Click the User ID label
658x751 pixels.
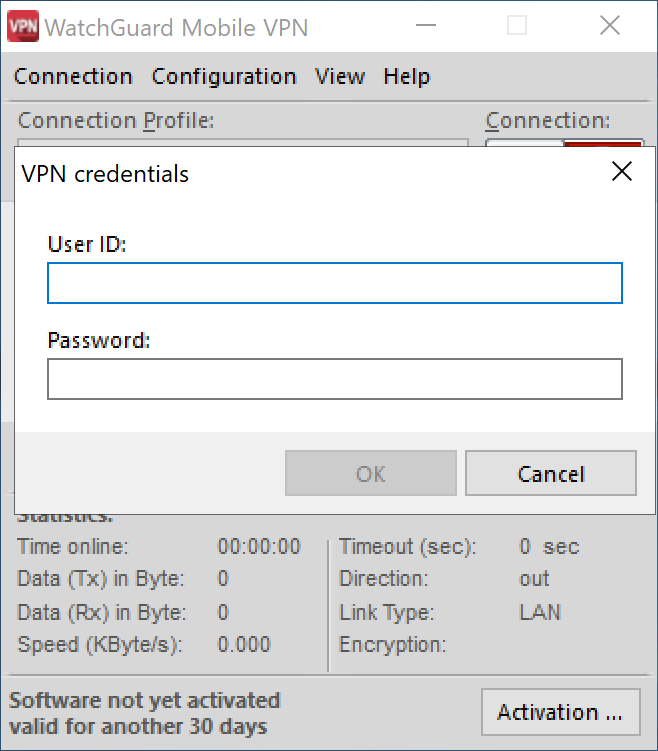(87, 244)
